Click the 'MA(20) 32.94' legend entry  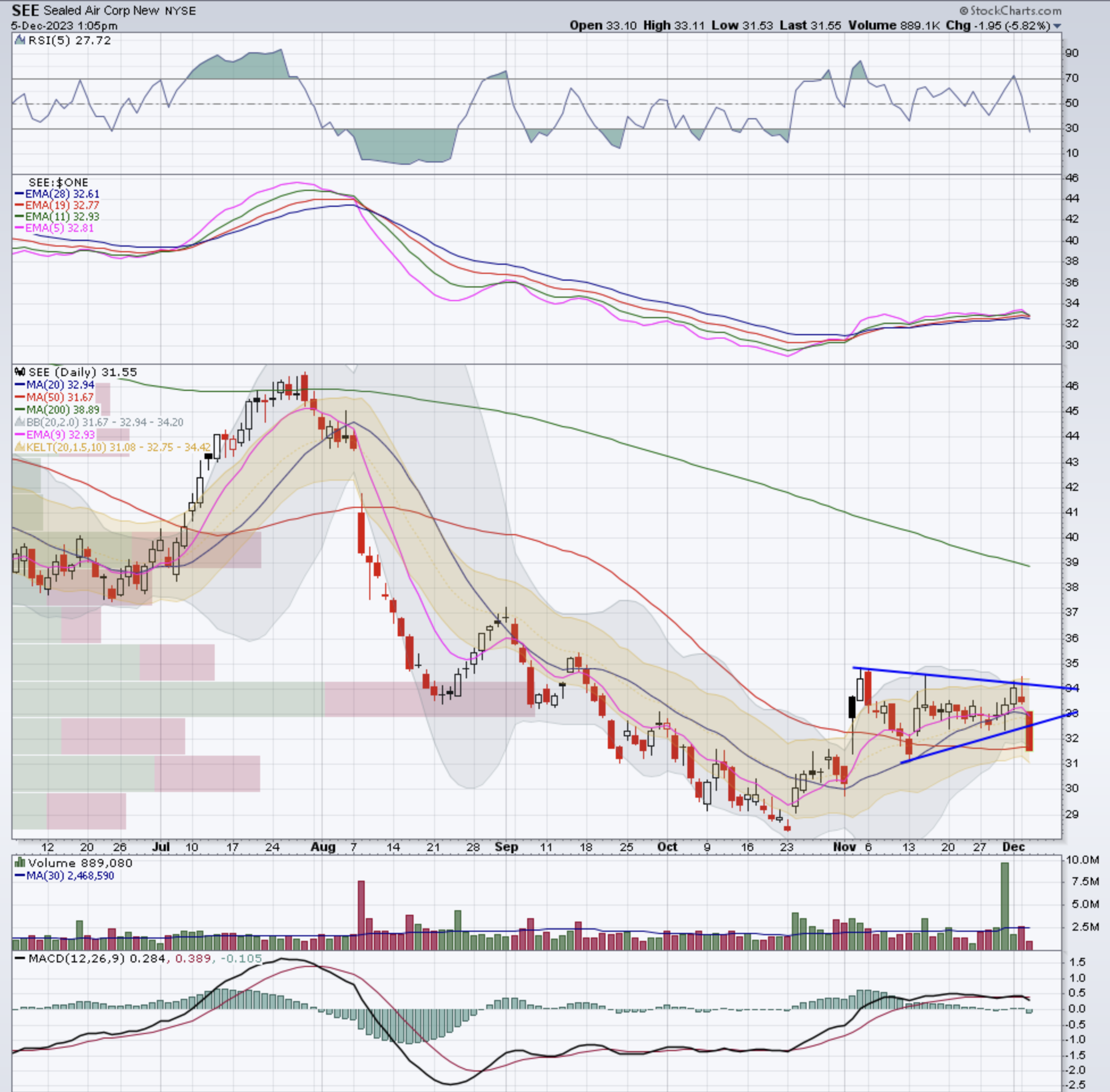tap(55, 385)
